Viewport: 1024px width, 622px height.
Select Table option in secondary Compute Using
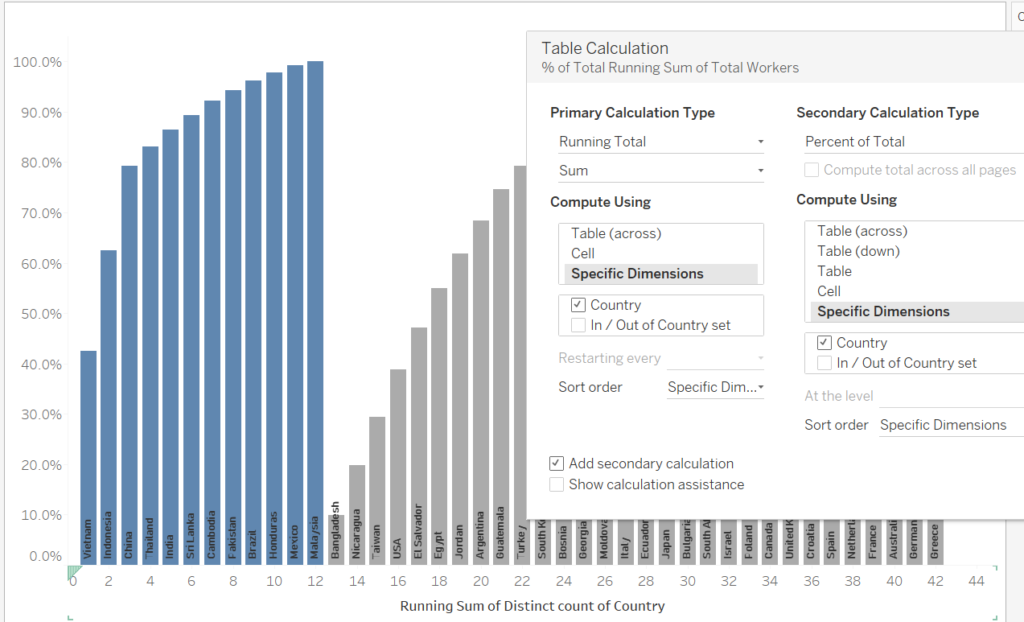(917, 271)
